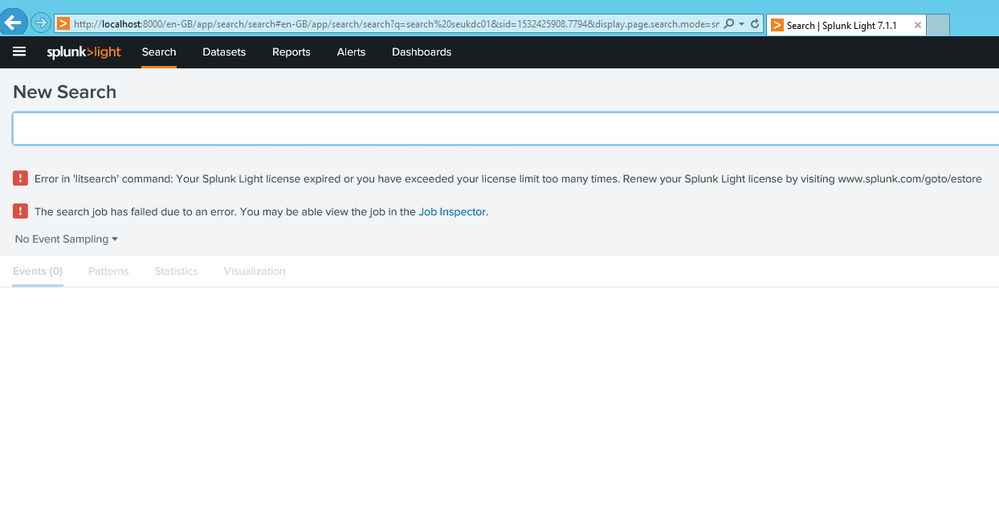Click the address bar search magnifier icon
The height and width of the screenshot is (523, 999).
(x=729, y=24)
